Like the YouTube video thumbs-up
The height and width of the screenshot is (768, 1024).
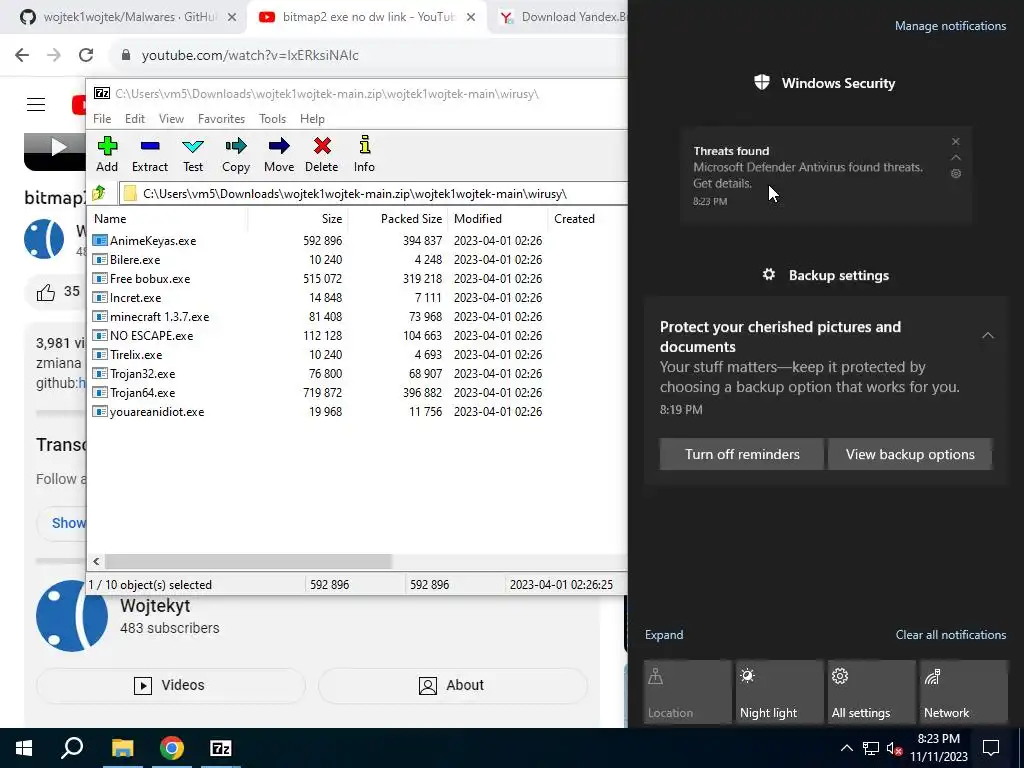(x=46, y=292)
